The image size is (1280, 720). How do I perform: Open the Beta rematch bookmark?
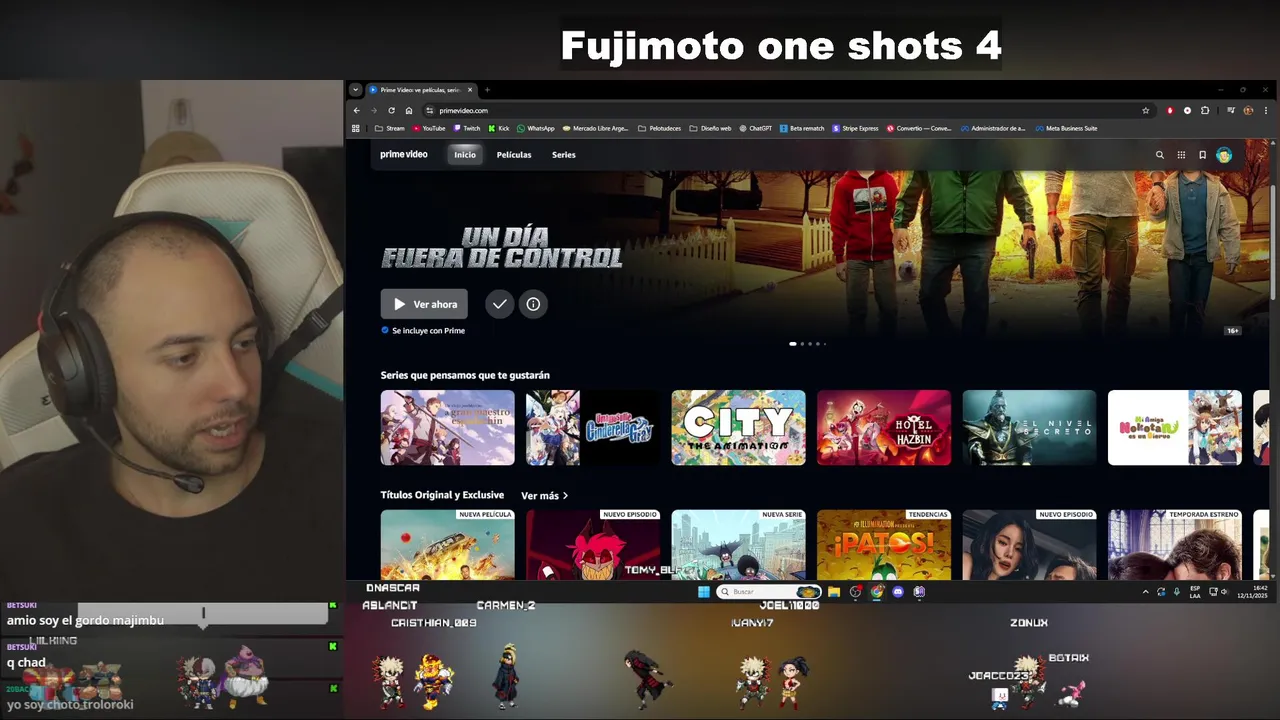802,128
